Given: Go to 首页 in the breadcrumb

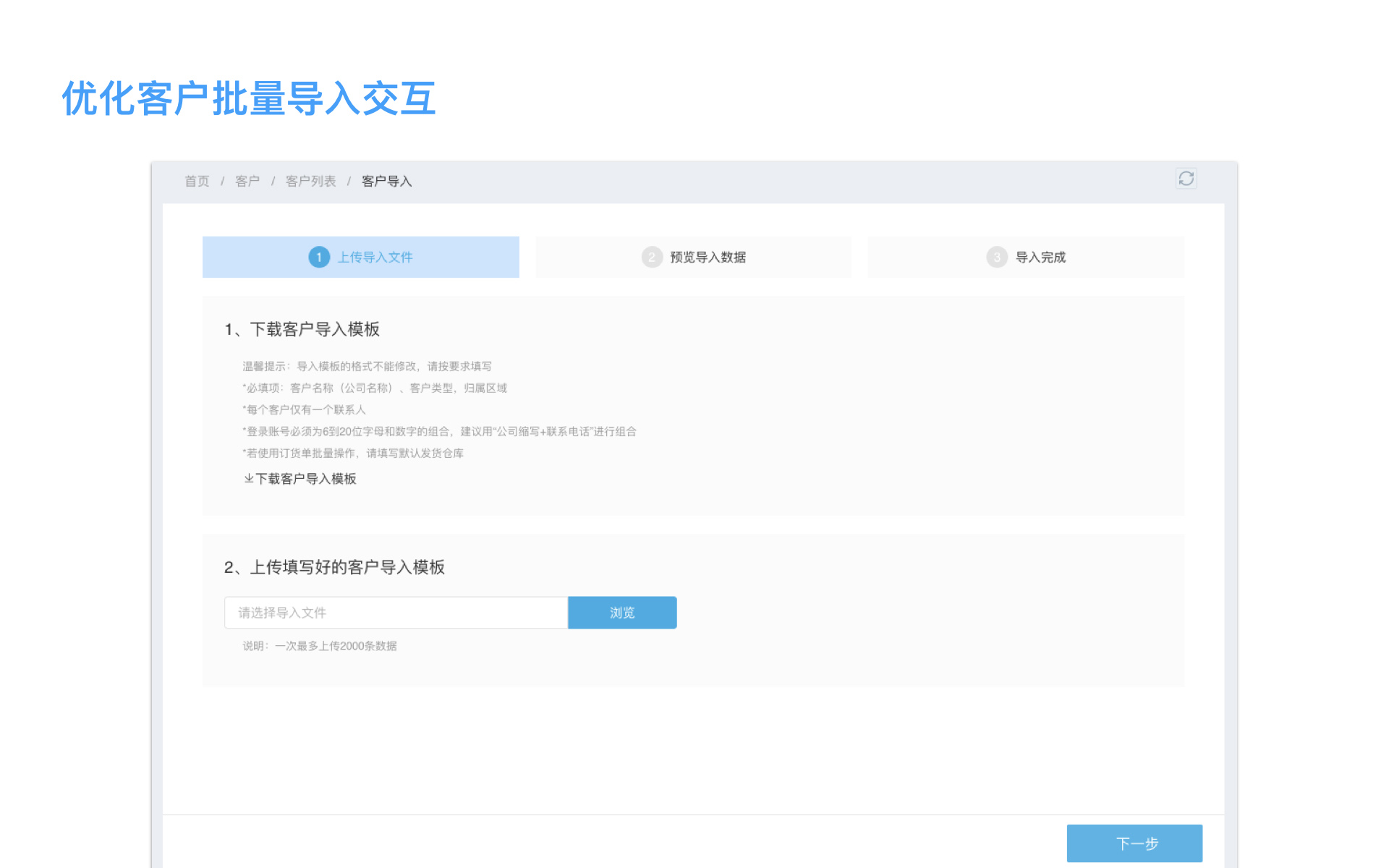Looking at the screenshot, I should [x=197, y=181].
